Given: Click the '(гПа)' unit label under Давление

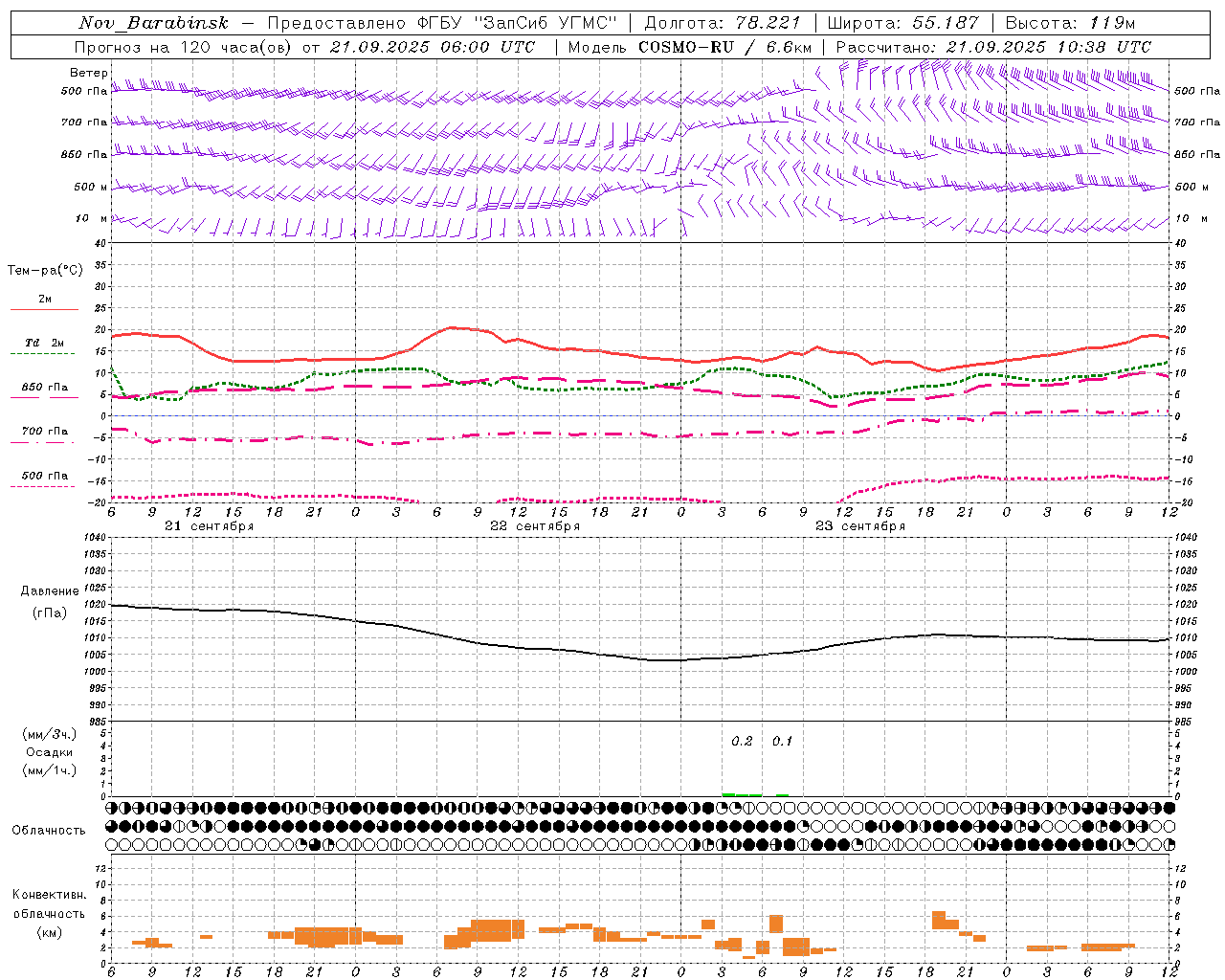Looking at the screenshot, I should pos(50,613).
